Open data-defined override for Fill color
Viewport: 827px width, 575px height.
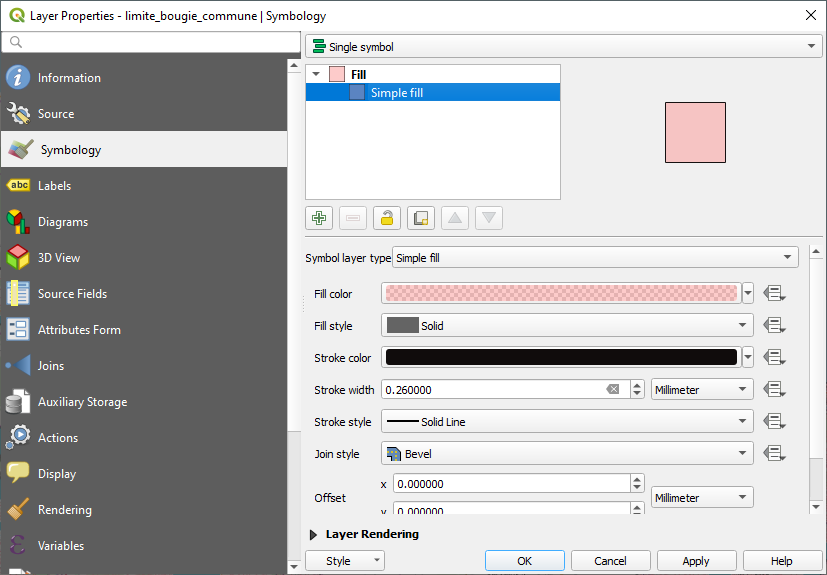[x=774, y=294]
